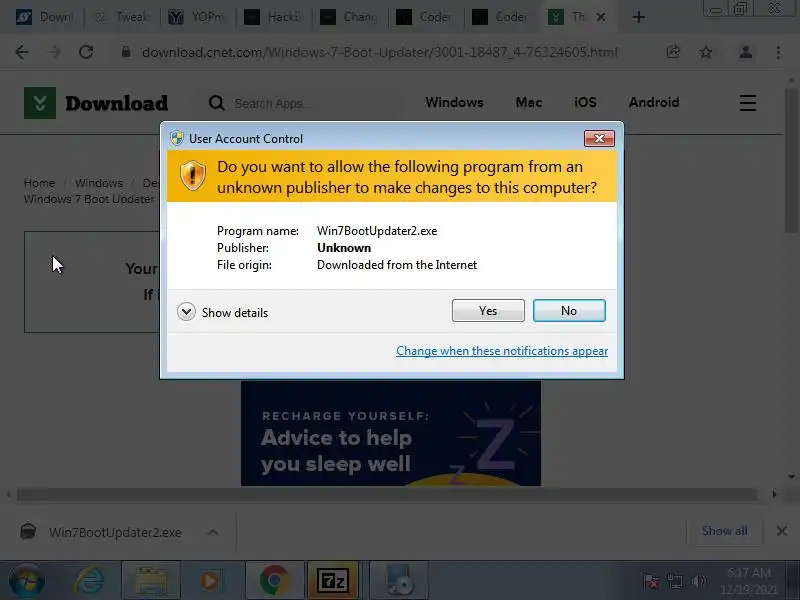The width and height of the screenshot is (800, 600).
Task: Click the yellow warning shield icon
Action: [192, 176]
